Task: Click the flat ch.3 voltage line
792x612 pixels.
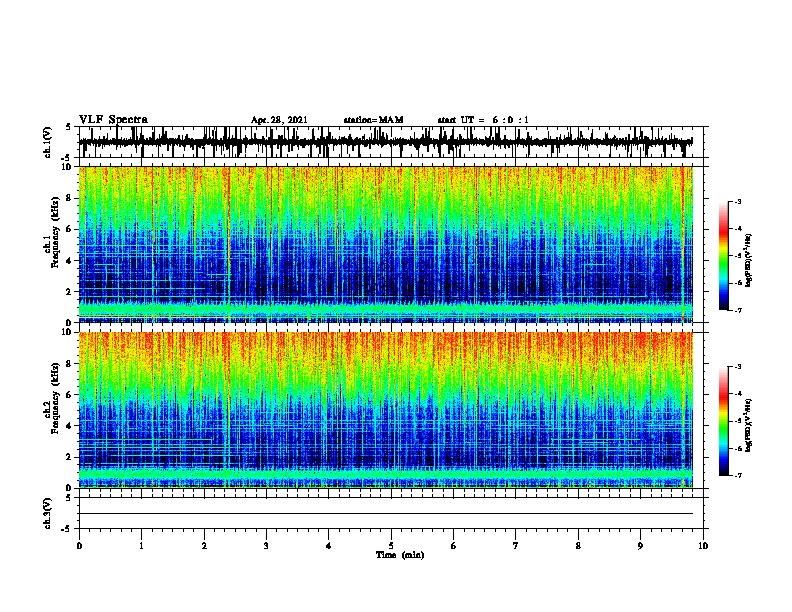Action: (x=386, y=514)
